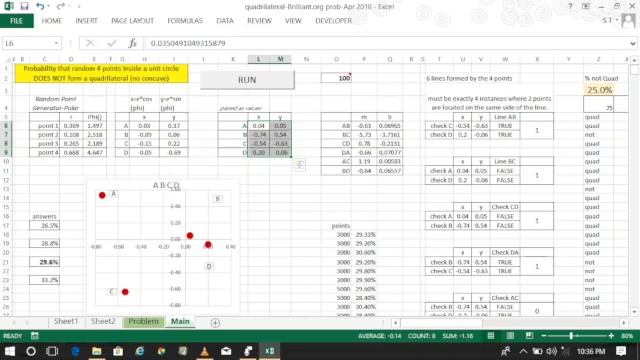Screen dimensions: 640x360
Task: Open File Explorer from taskbar
Action: (96, 351)
